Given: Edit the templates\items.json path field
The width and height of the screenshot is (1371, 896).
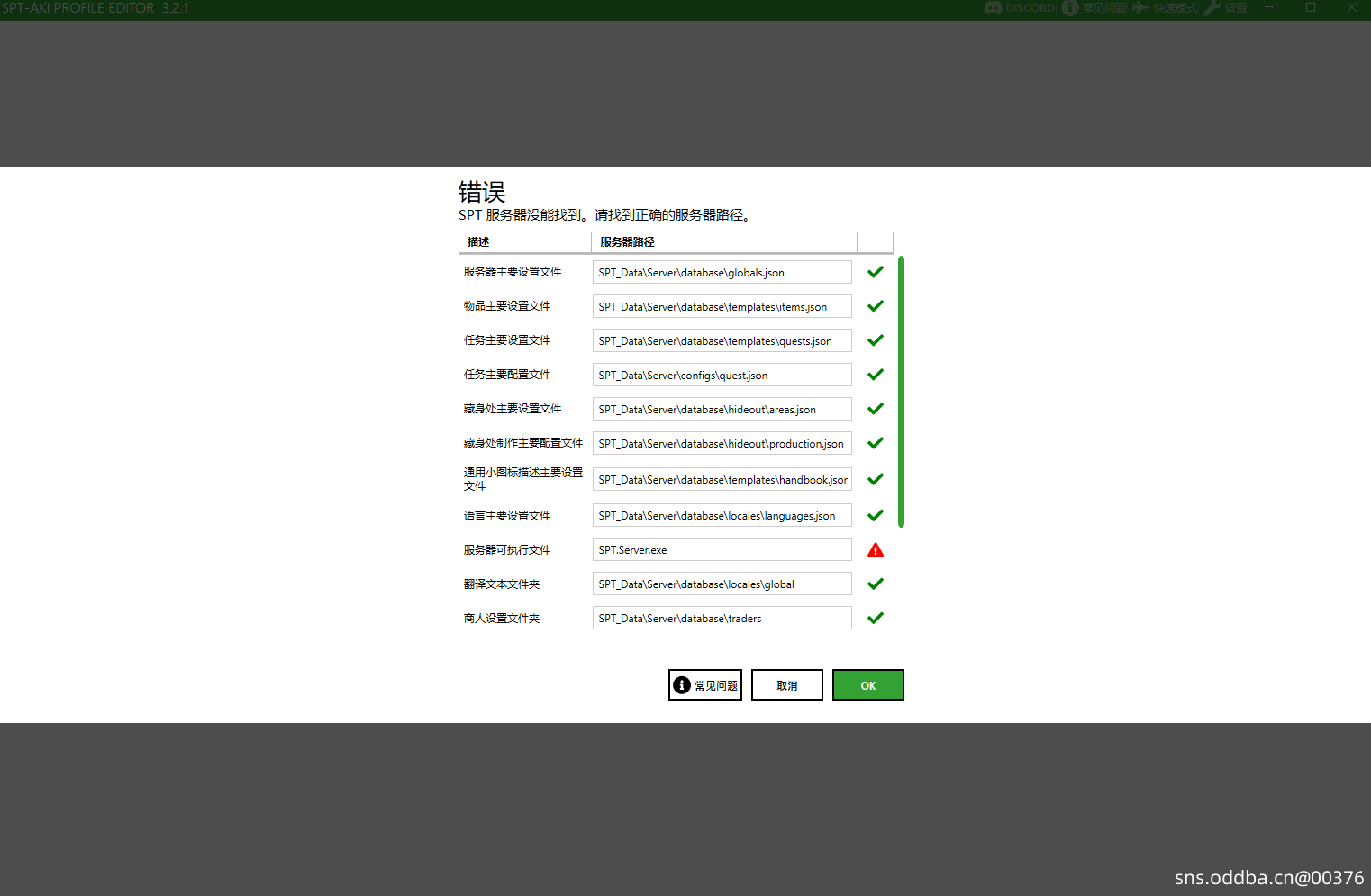Looking at the screenshot, I should point(722,306).
